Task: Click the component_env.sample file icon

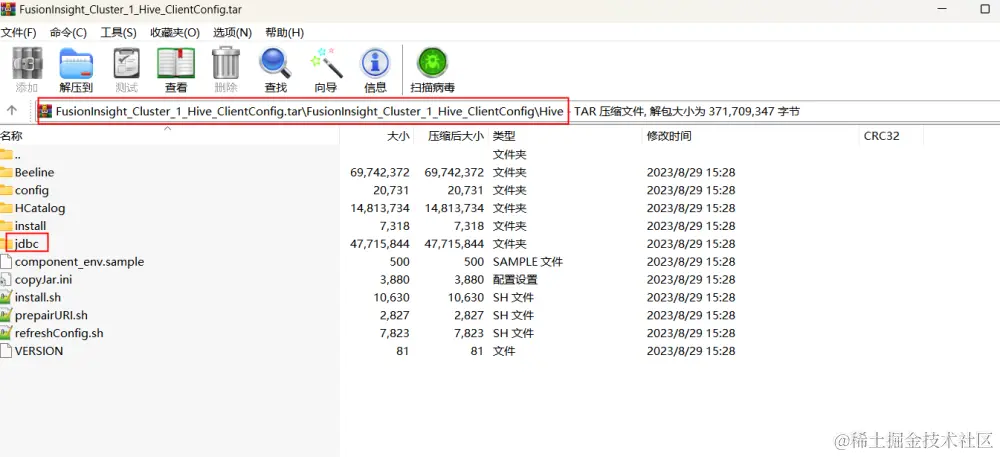Action: 6,261
